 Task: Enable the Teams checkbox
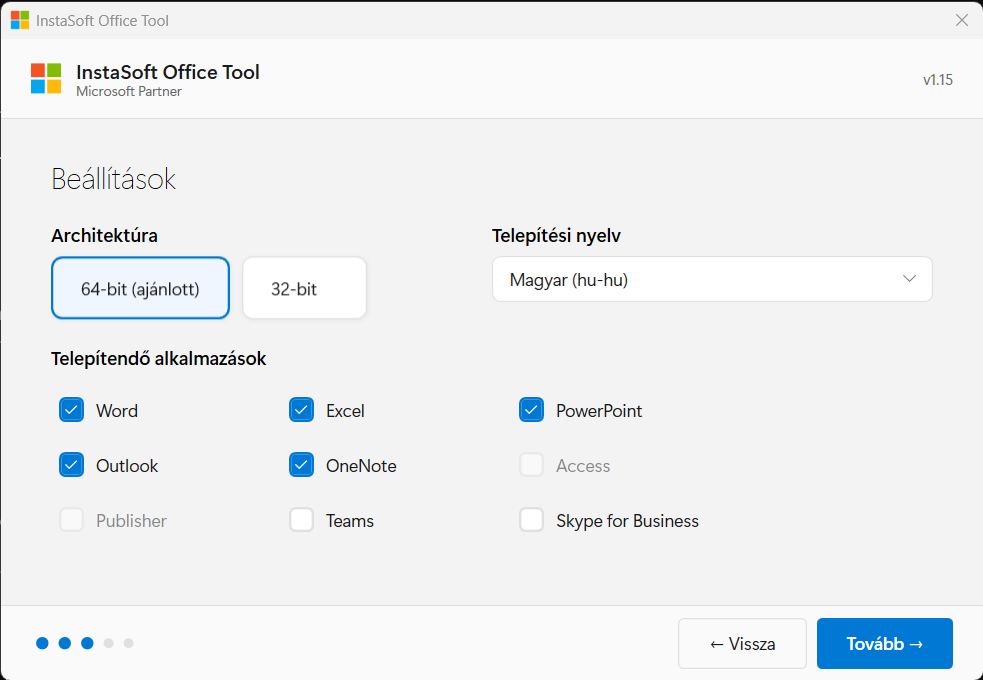301,520
